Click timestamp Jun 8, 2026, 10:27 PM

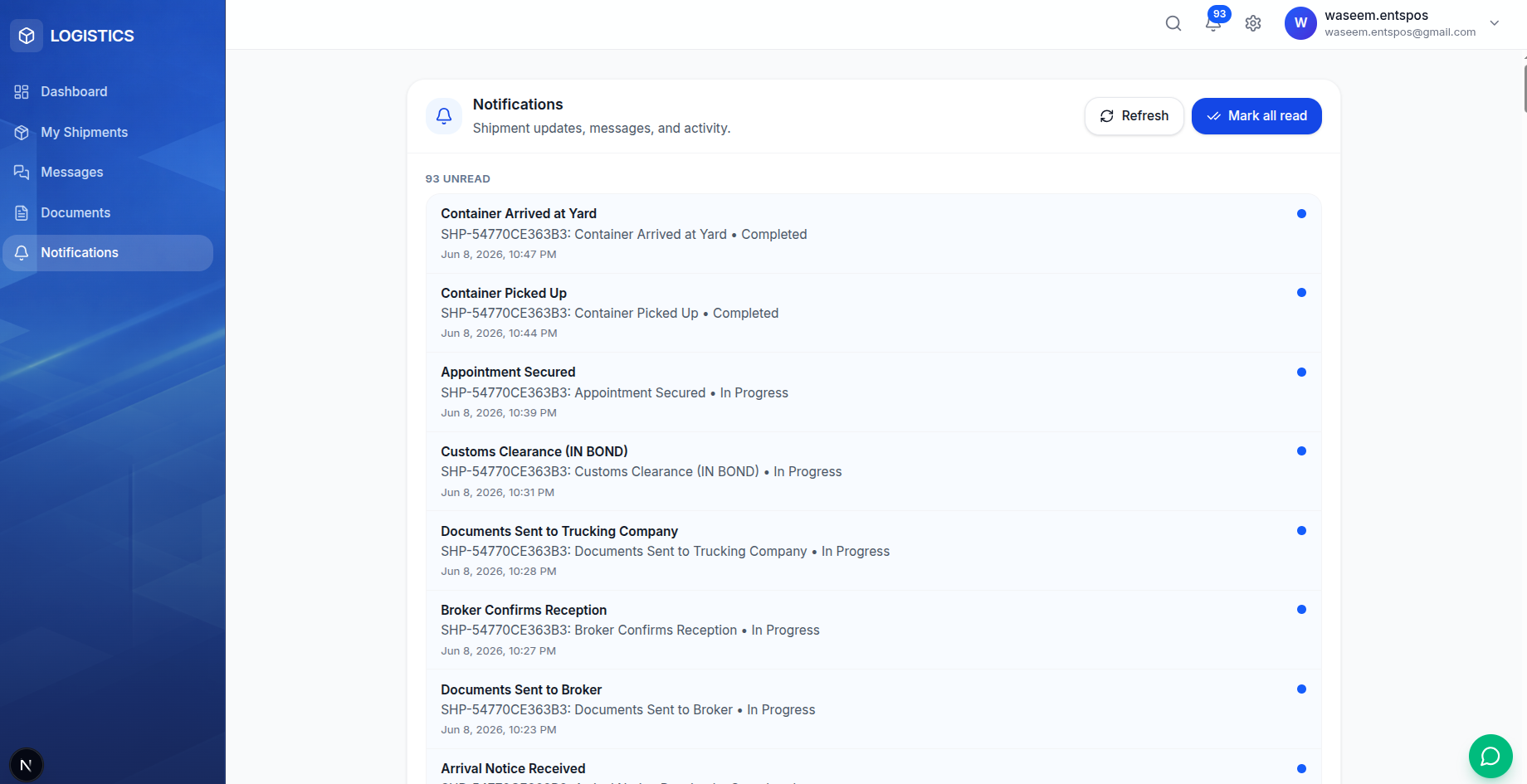point(499,651)
